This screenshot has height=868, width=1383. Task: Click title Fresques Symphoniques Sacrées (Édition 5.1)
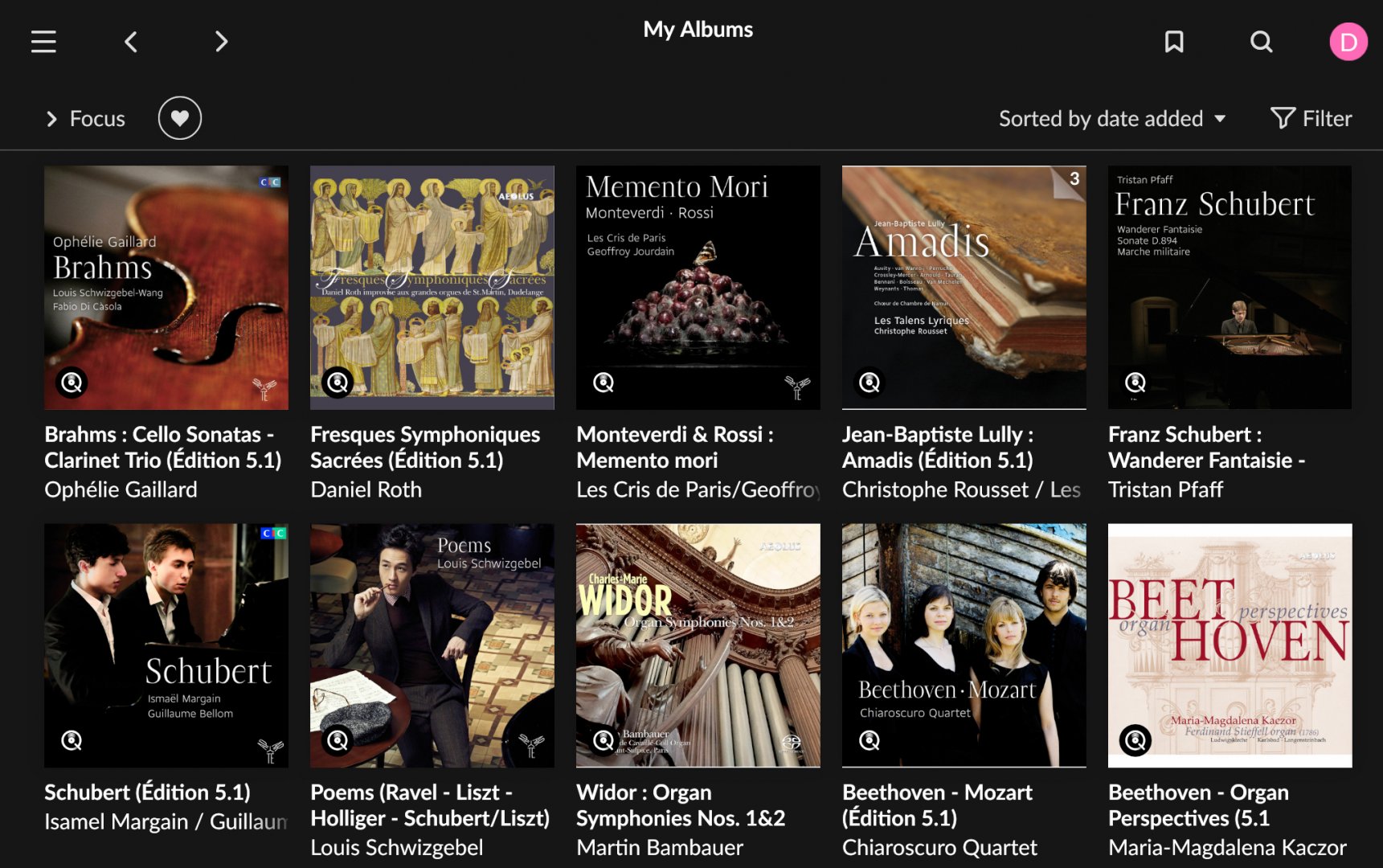point(425,447)
